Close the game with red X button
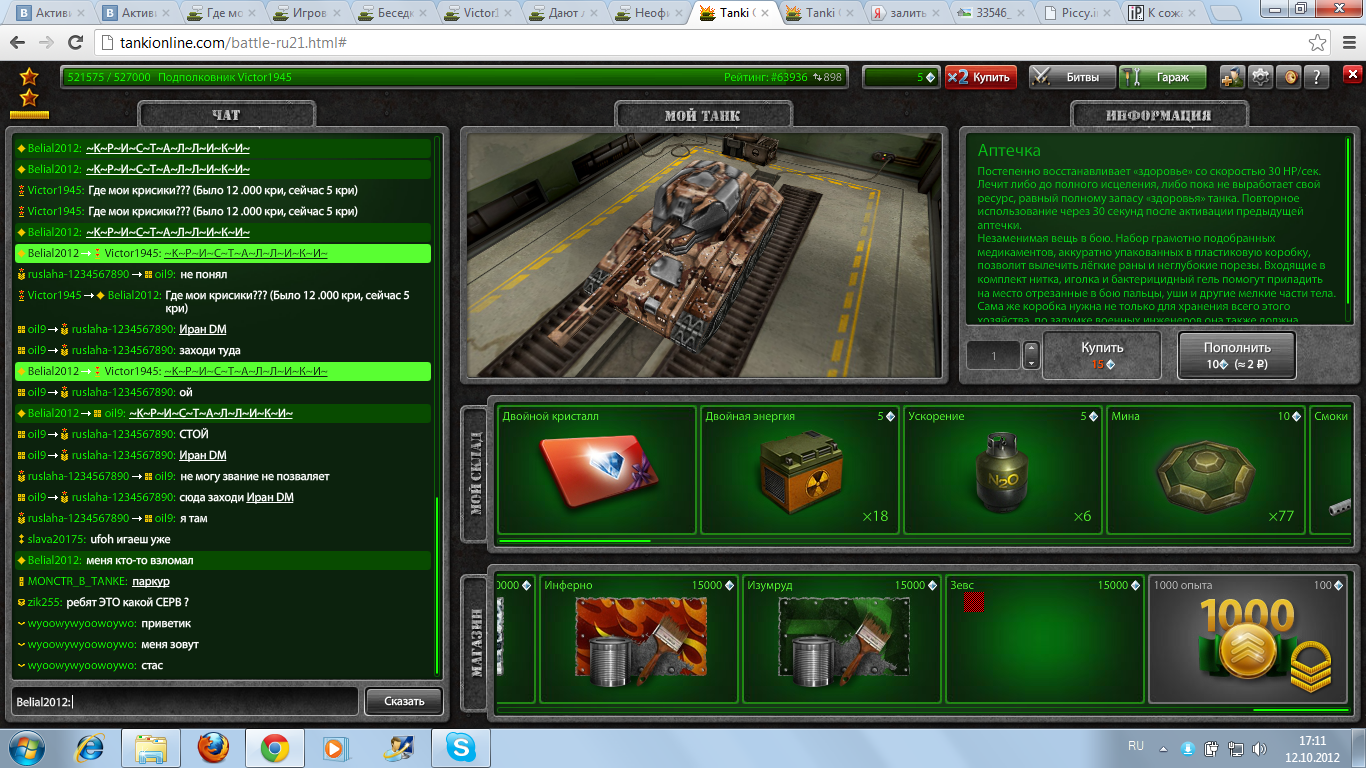The height and width of the screenshot is (768, 1366). pyautogui.click(x=1351, y=75)
